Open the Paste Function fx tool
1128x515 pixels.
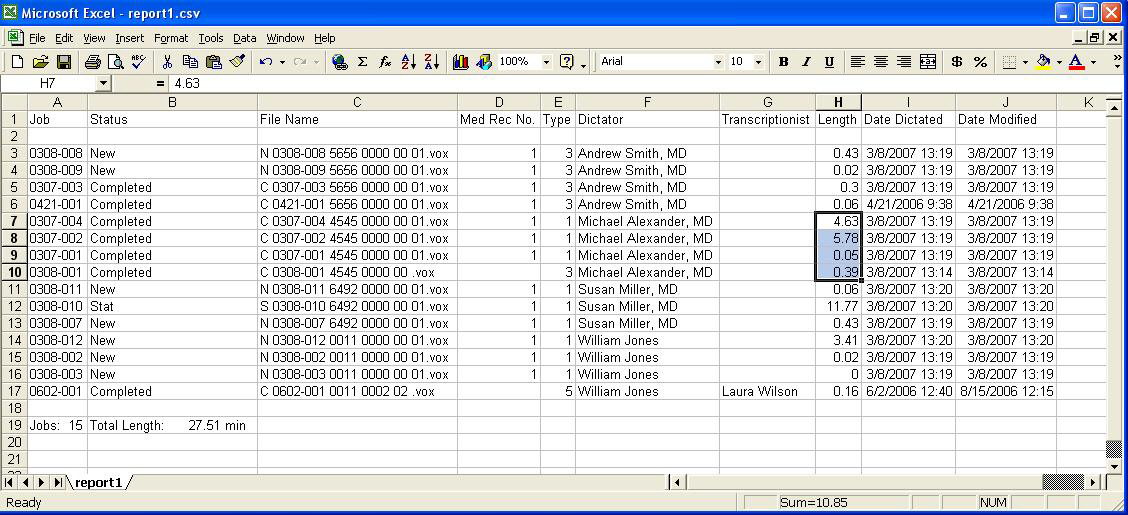(x=385, y=62)
